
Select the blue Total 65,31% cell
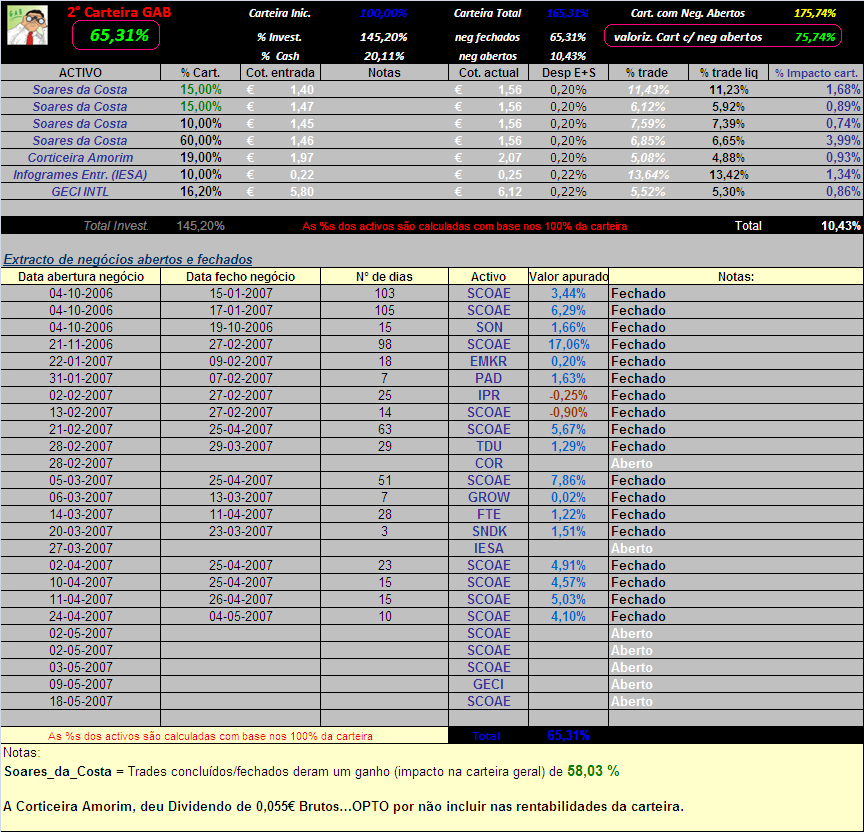pos(569,736)
